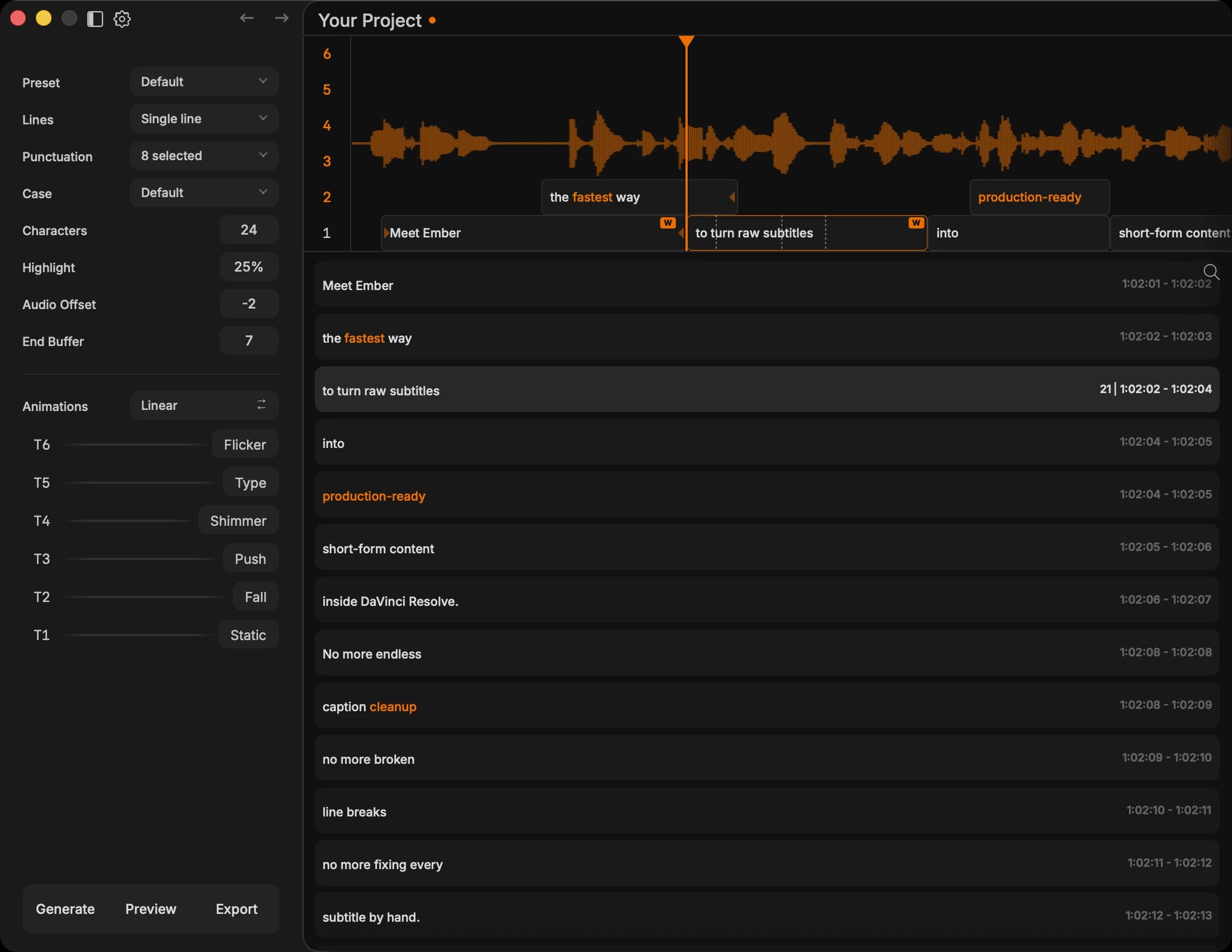The image size is (1232, 952).
Task: Open the Case dropdown
Action: 204,192
